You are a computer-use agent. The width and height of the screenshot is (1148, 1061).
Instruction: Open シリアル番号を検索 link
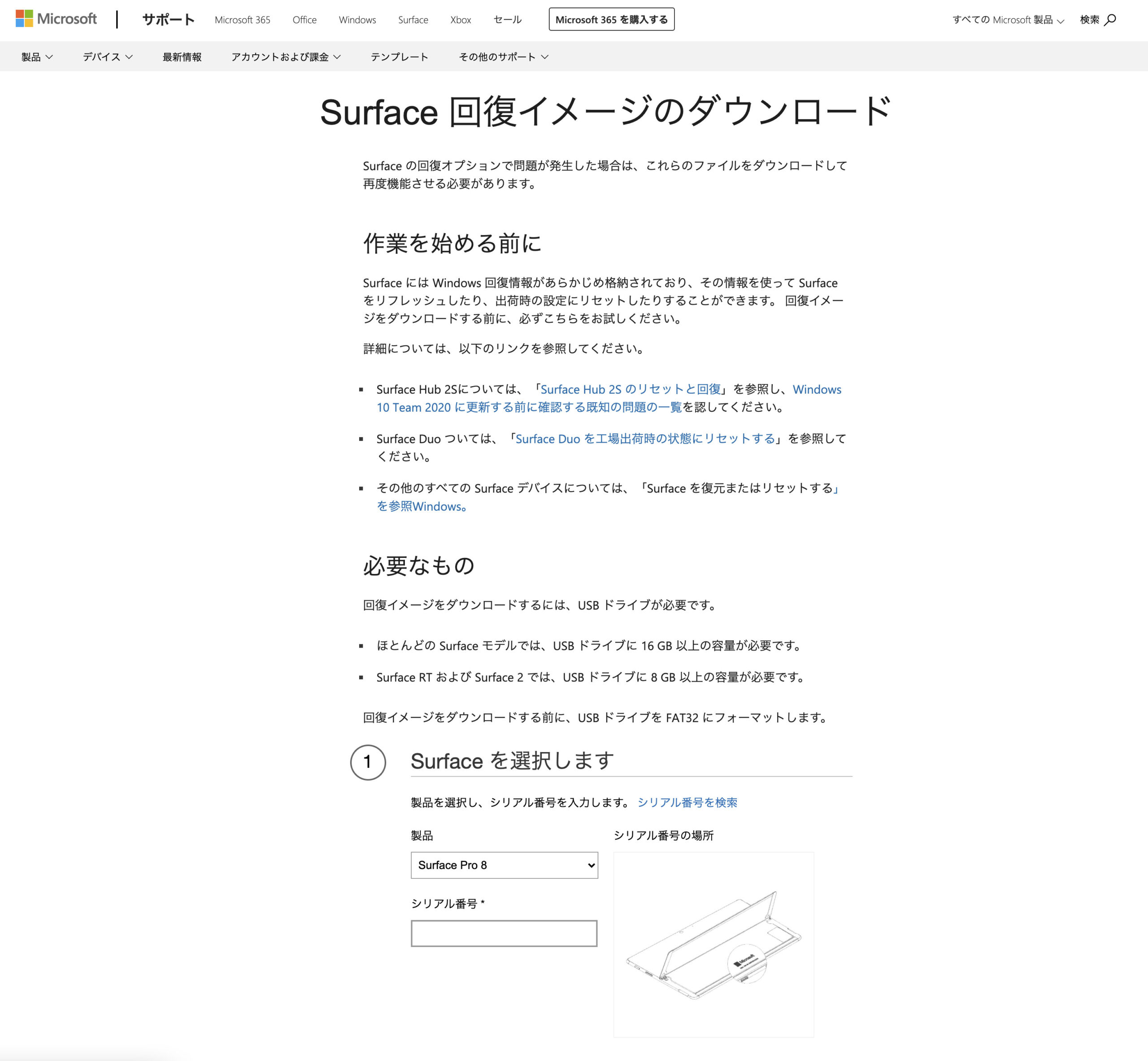tap(687, 802)
